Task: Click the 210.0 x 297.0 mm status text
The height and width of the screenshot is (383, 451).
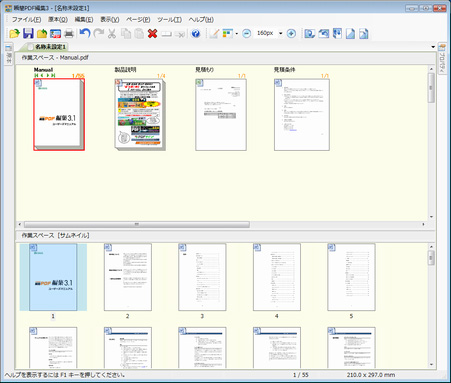Action: click(x=371, y=375)
